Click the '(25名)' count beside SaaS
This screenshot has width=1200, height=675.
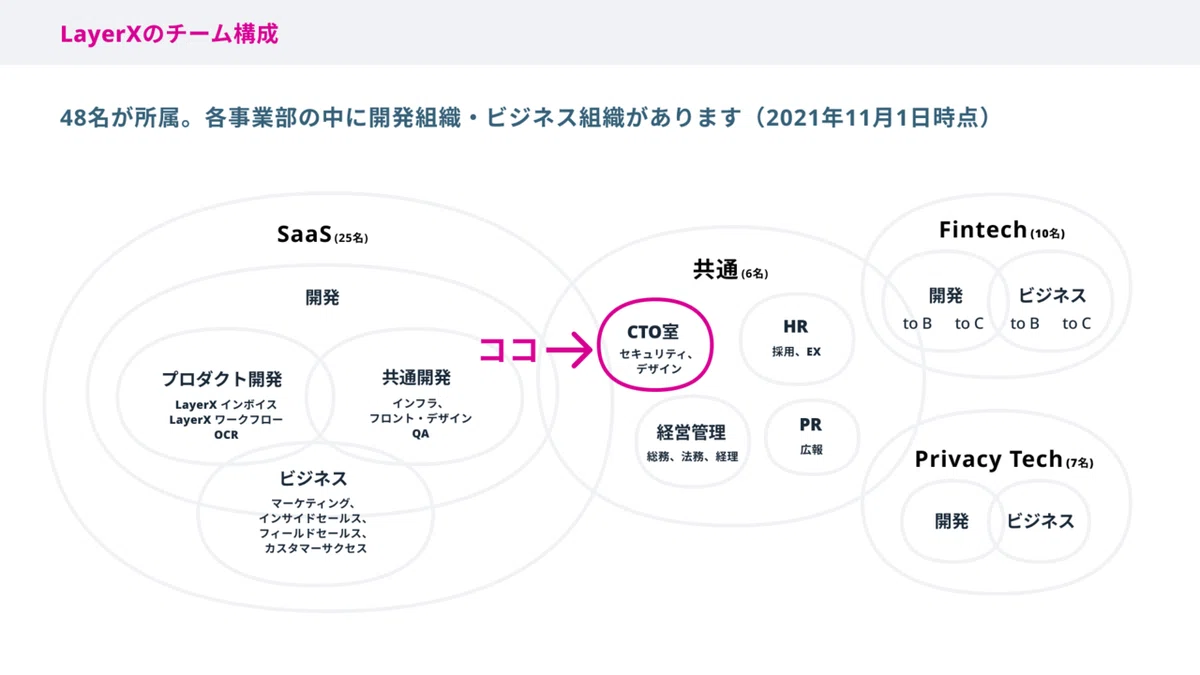[x=352, y=239]
